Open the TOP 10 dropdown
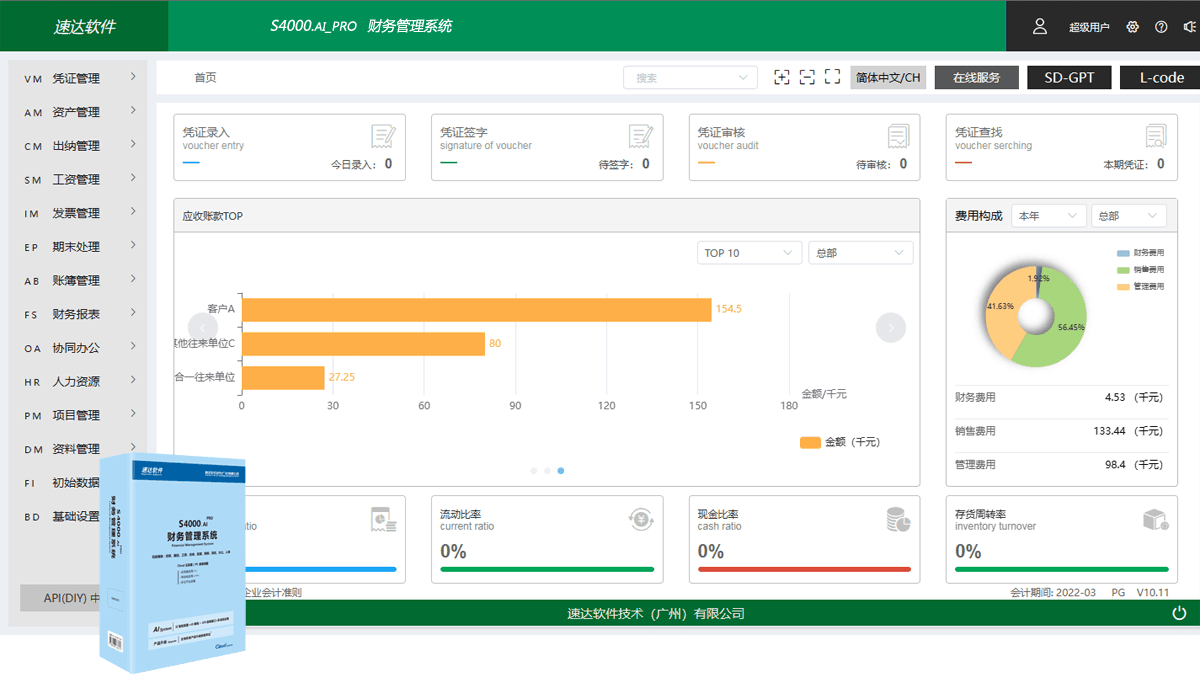The image size is (1200, 700). coord(749,252)
